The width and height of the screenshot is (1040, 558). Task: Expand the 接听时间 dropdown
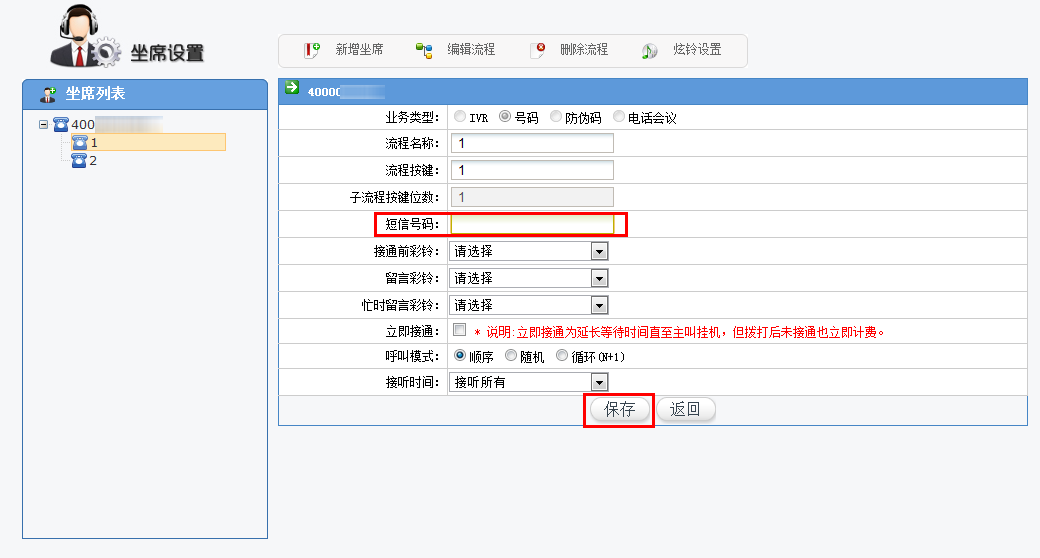[x=599, y=381]
